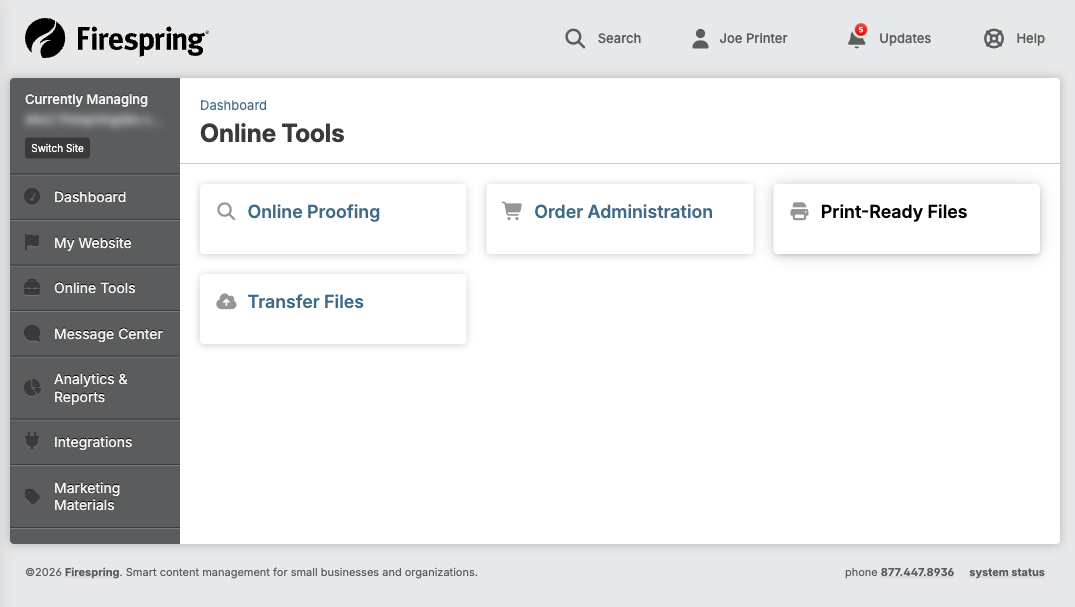Click the Updates bell notification icon
The height and width of the screenshot is (607, 1075).
click(x=856, y=38)
